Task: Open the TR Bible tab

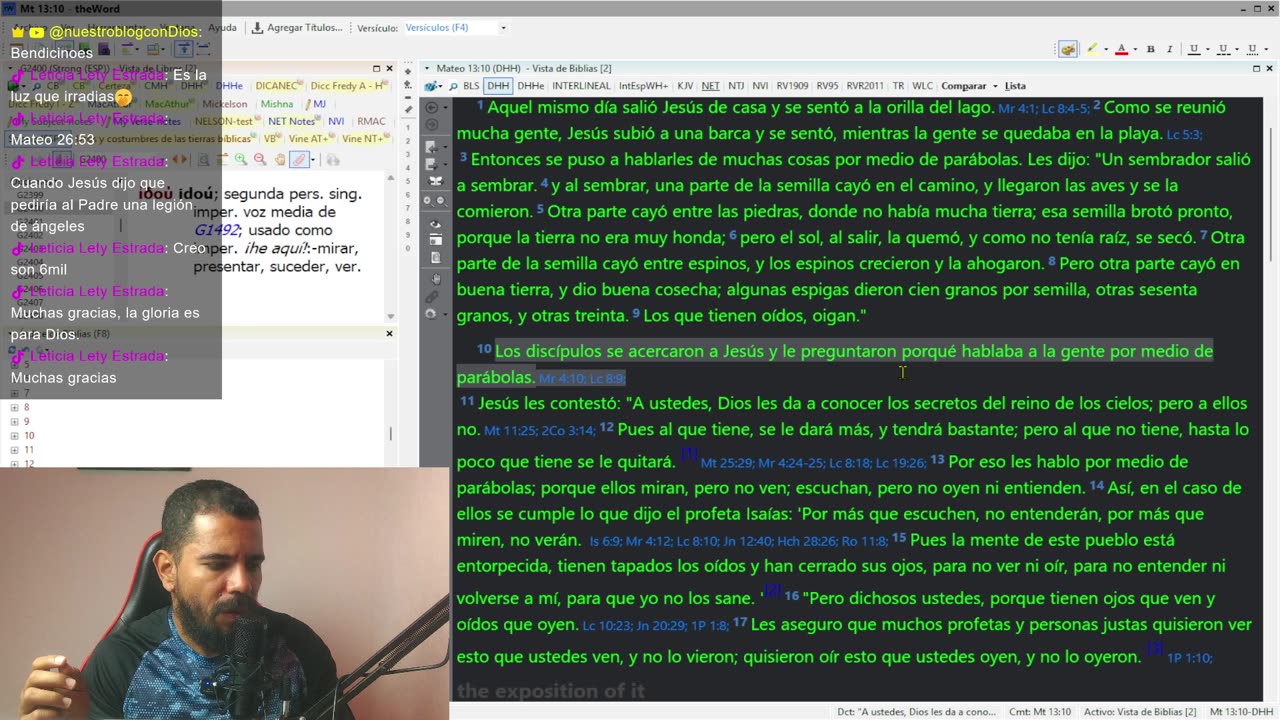Action: (898, 86)
